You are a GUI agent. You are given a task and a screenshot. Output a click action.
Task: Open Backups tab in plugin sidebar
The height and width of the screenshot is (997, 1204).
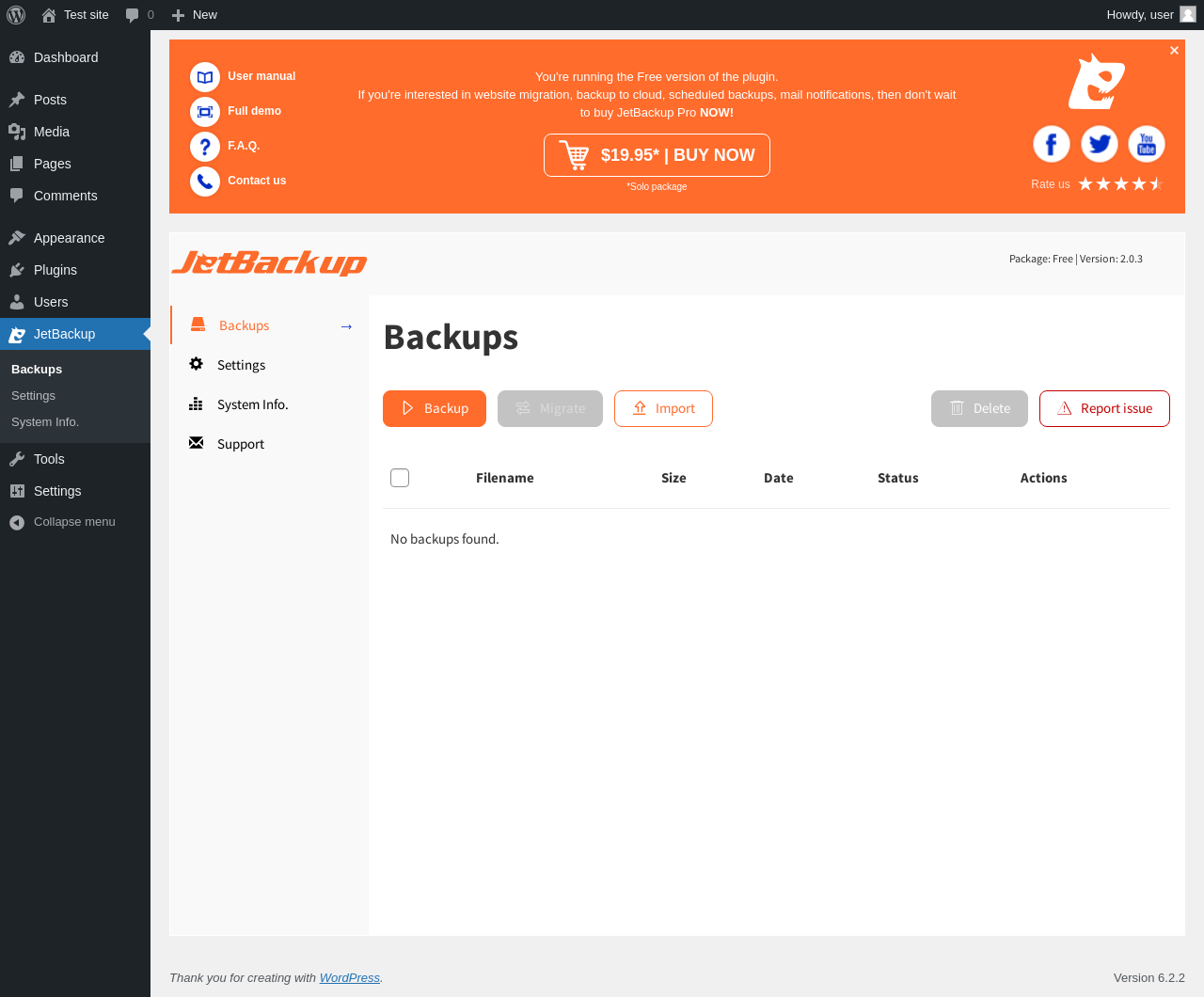click(269, 325)
